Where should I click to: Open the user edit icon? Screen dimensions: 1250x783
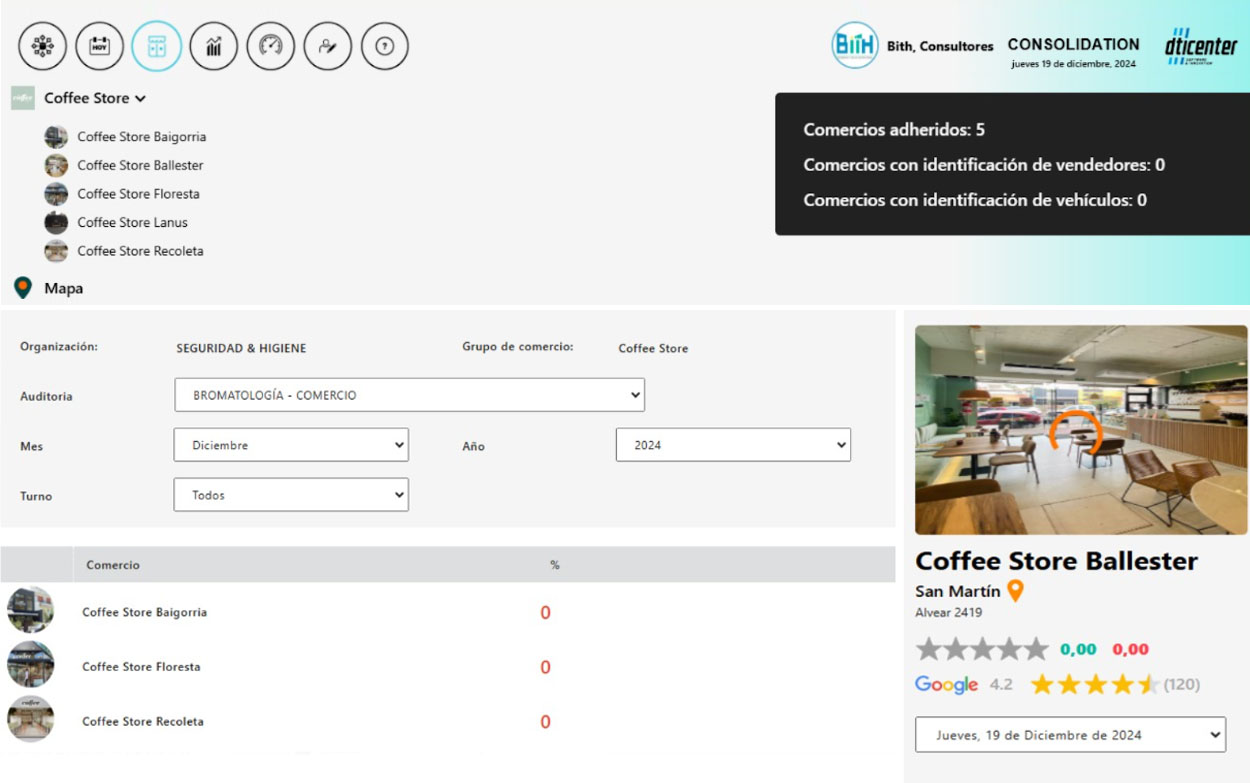click(328, 46)
